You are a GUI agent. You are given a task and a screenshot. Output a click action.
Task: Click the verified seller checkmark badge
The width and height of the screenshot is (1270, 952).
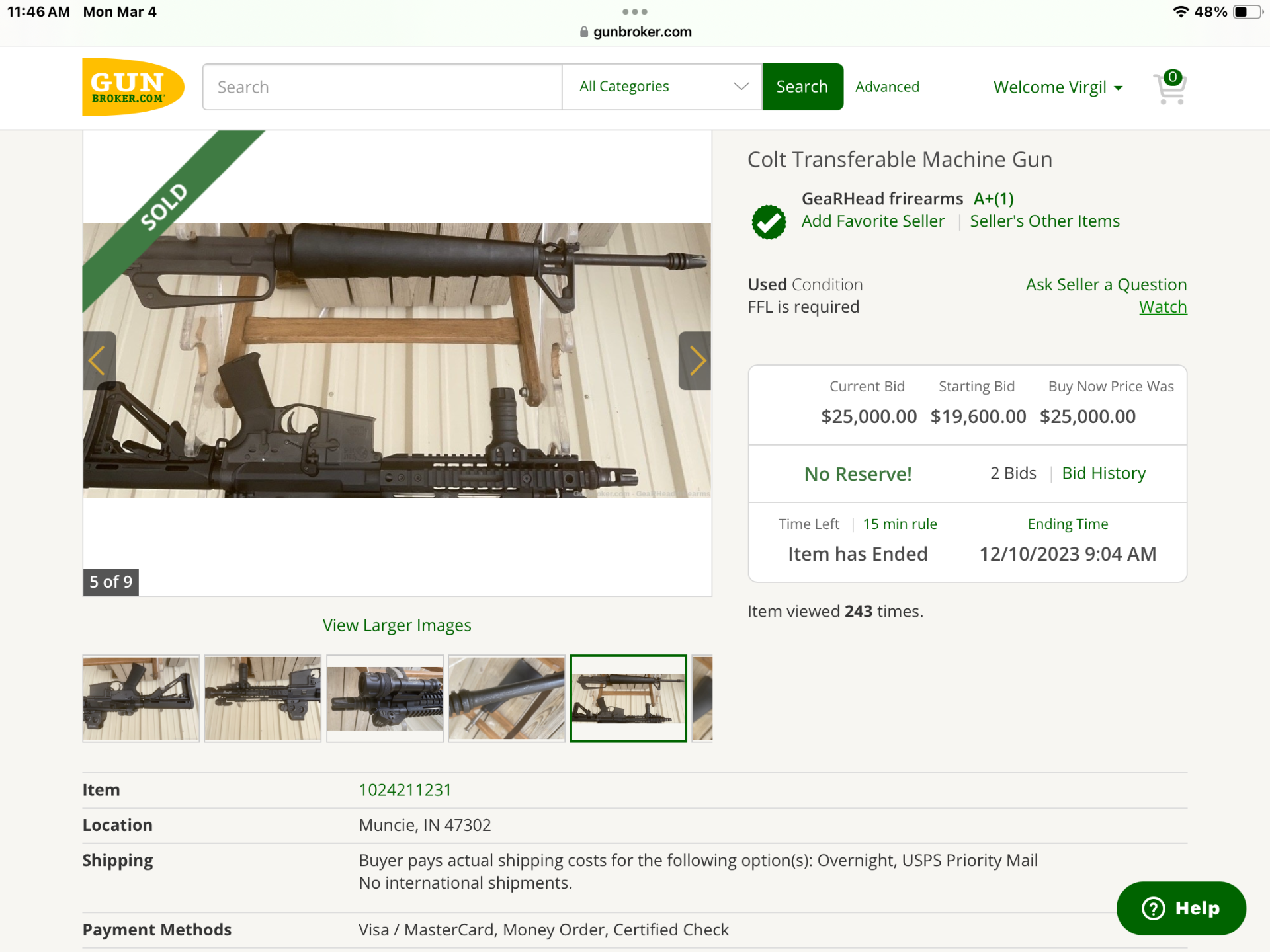(768, 221)
